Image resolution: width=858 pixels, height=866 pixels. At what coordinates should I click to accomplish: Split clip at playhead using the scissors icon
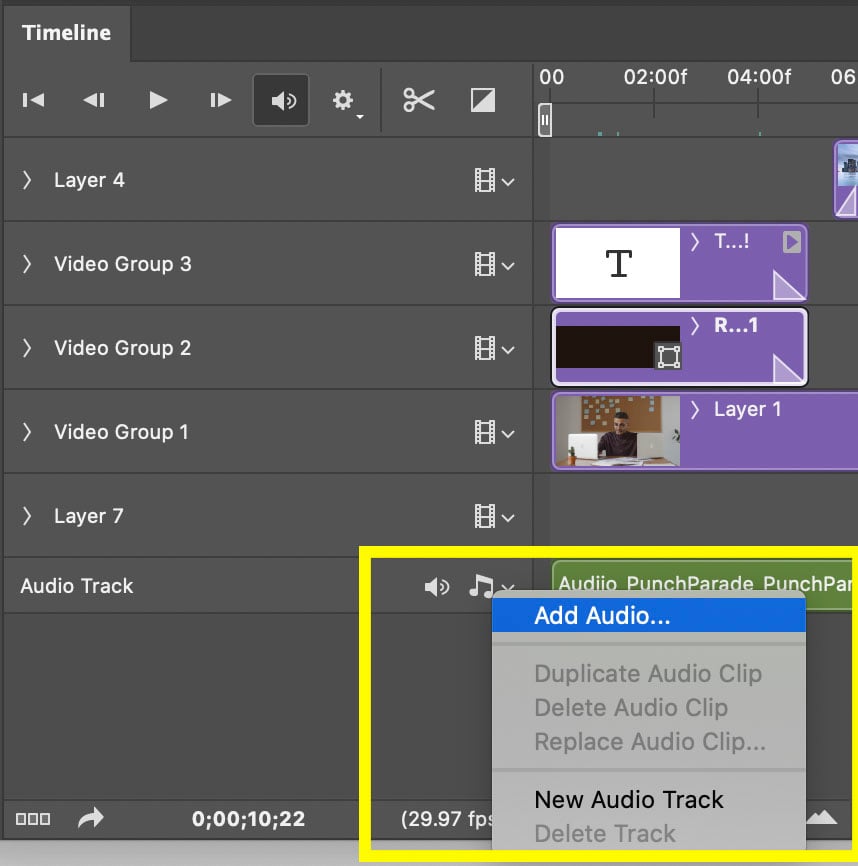tap(419, 99)
